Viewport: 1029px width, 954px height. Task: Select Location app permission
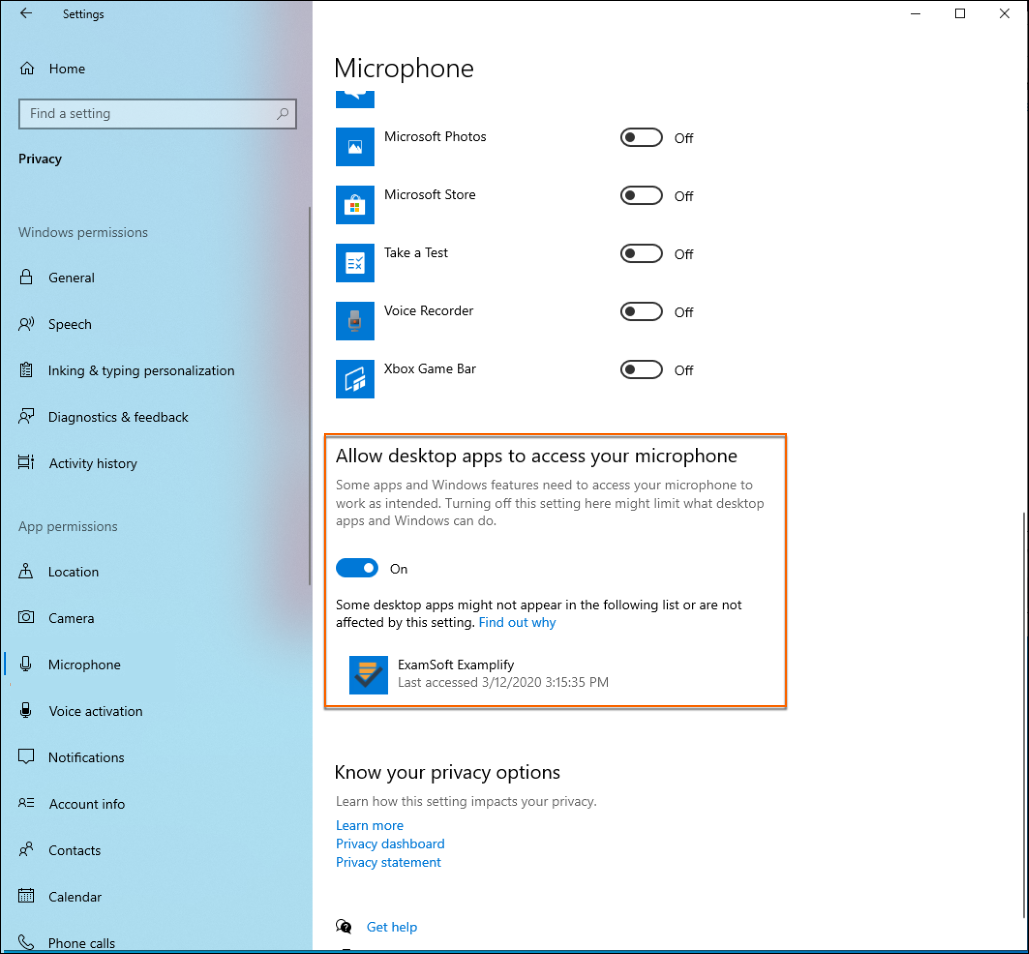coord(74,572)
